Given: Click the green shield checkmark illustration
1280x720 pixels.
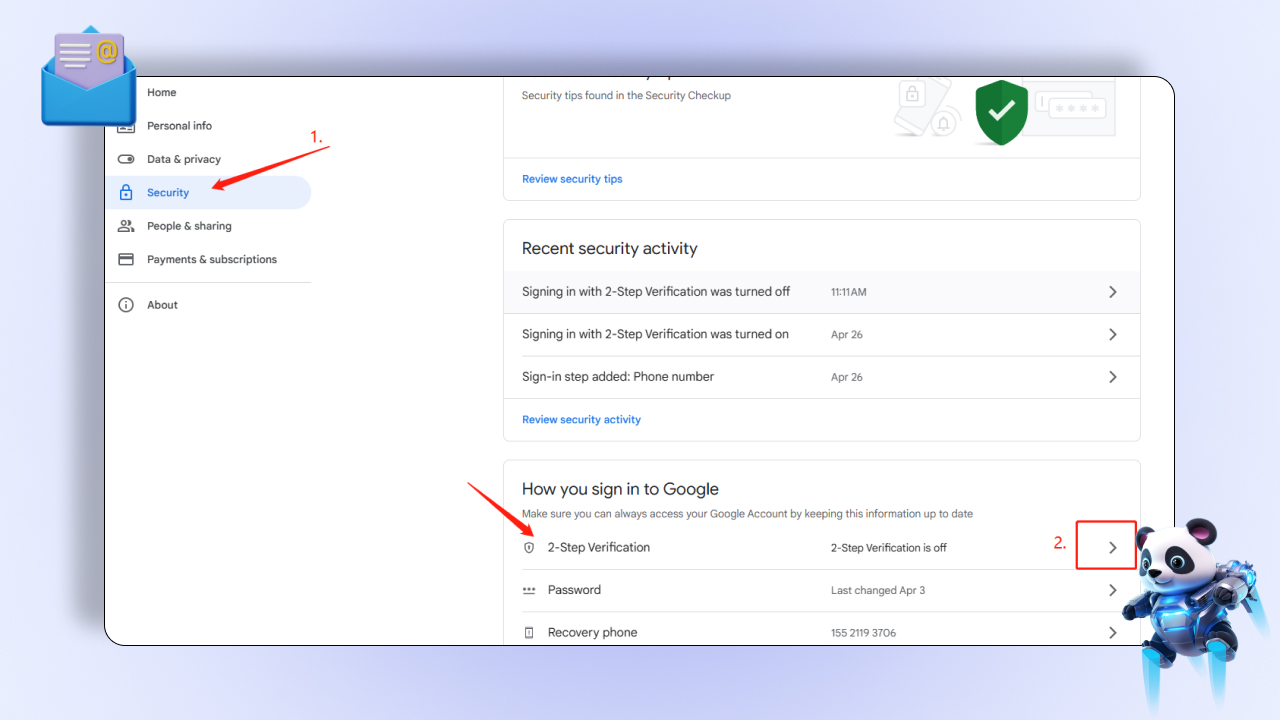Looking at the screenshot, I should pyautogui.click(x=1001, y=112).
